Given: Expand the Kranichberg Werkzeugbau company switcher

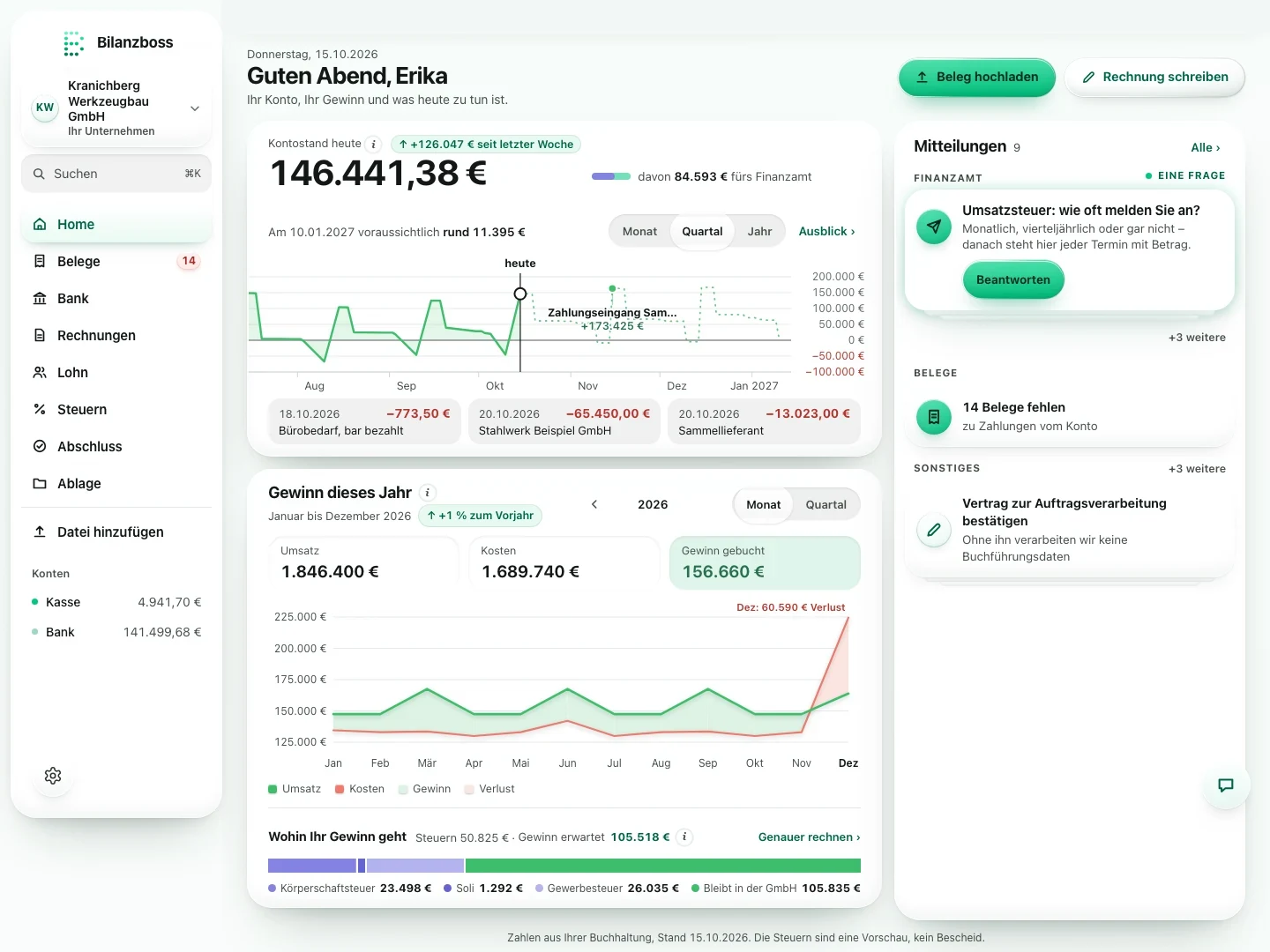Looking at the screenshot, I should pyautogui.click(x=116, y=108).
